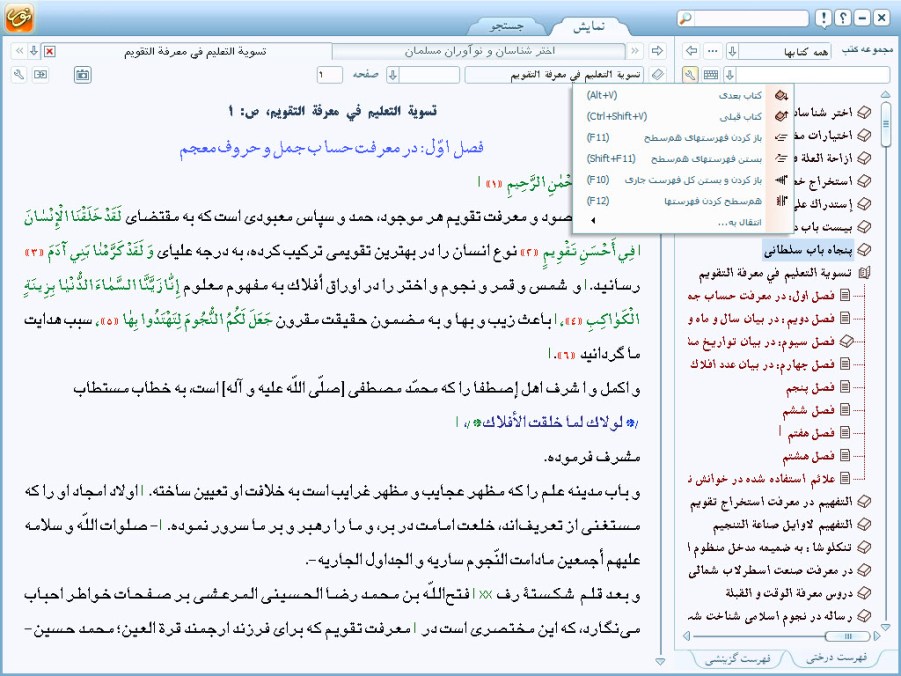Select tree entry فصل چهارم: در بیان عدد افلاك

tap(762, 364)
